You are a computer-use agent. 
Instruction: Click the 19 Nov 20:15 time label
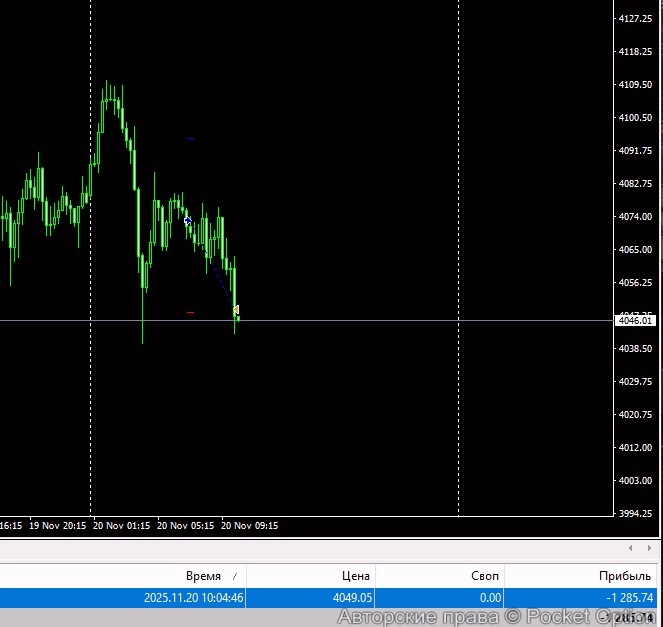coord(58,526)
